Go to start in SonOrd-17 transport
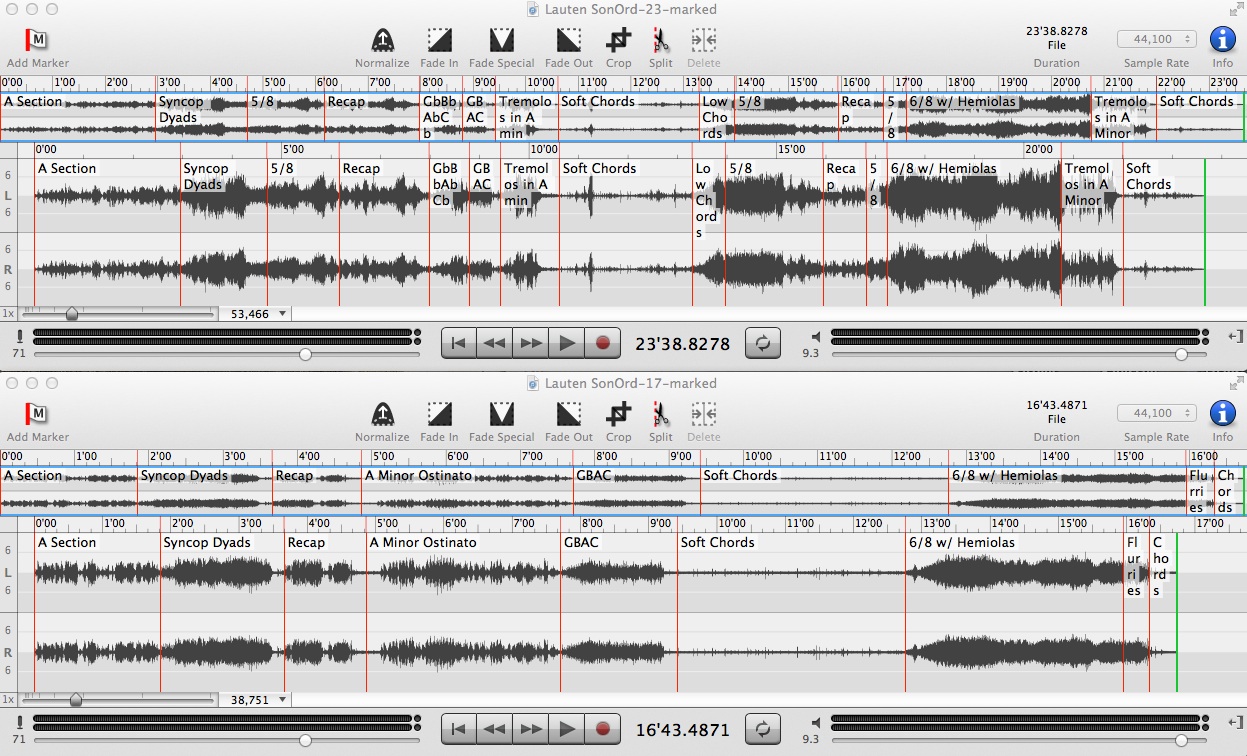The image size is (1247, 756). point(459,729)
